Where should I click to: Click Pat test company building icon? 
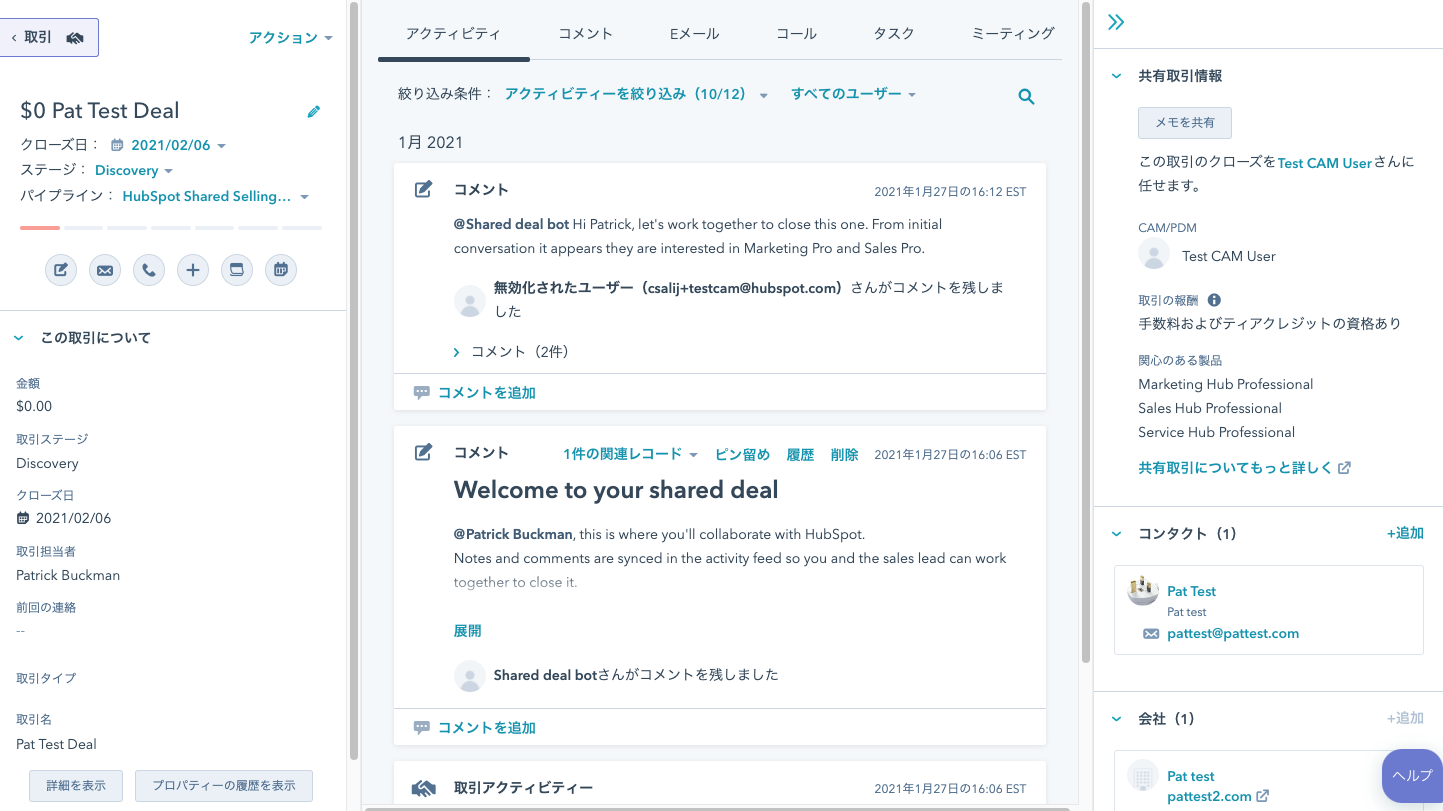tap(1143, 776)
